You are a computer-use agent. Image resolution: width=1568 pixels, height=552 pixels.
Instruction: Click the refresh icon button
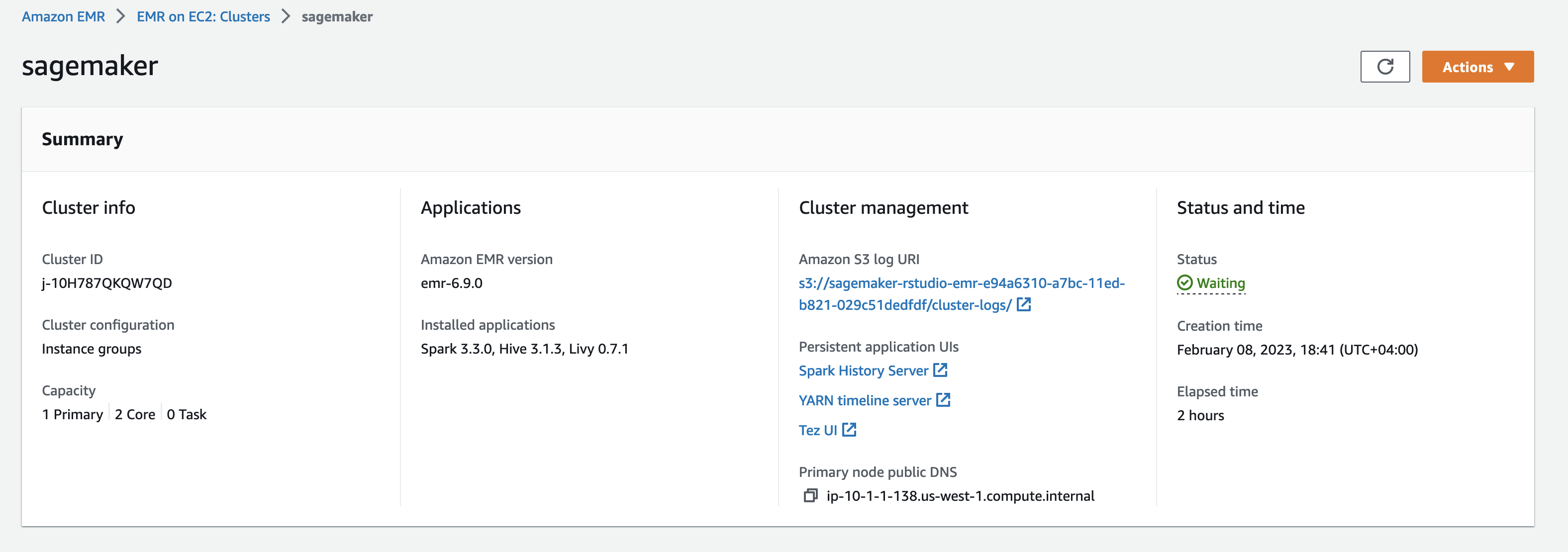(x=1385, y=66)
